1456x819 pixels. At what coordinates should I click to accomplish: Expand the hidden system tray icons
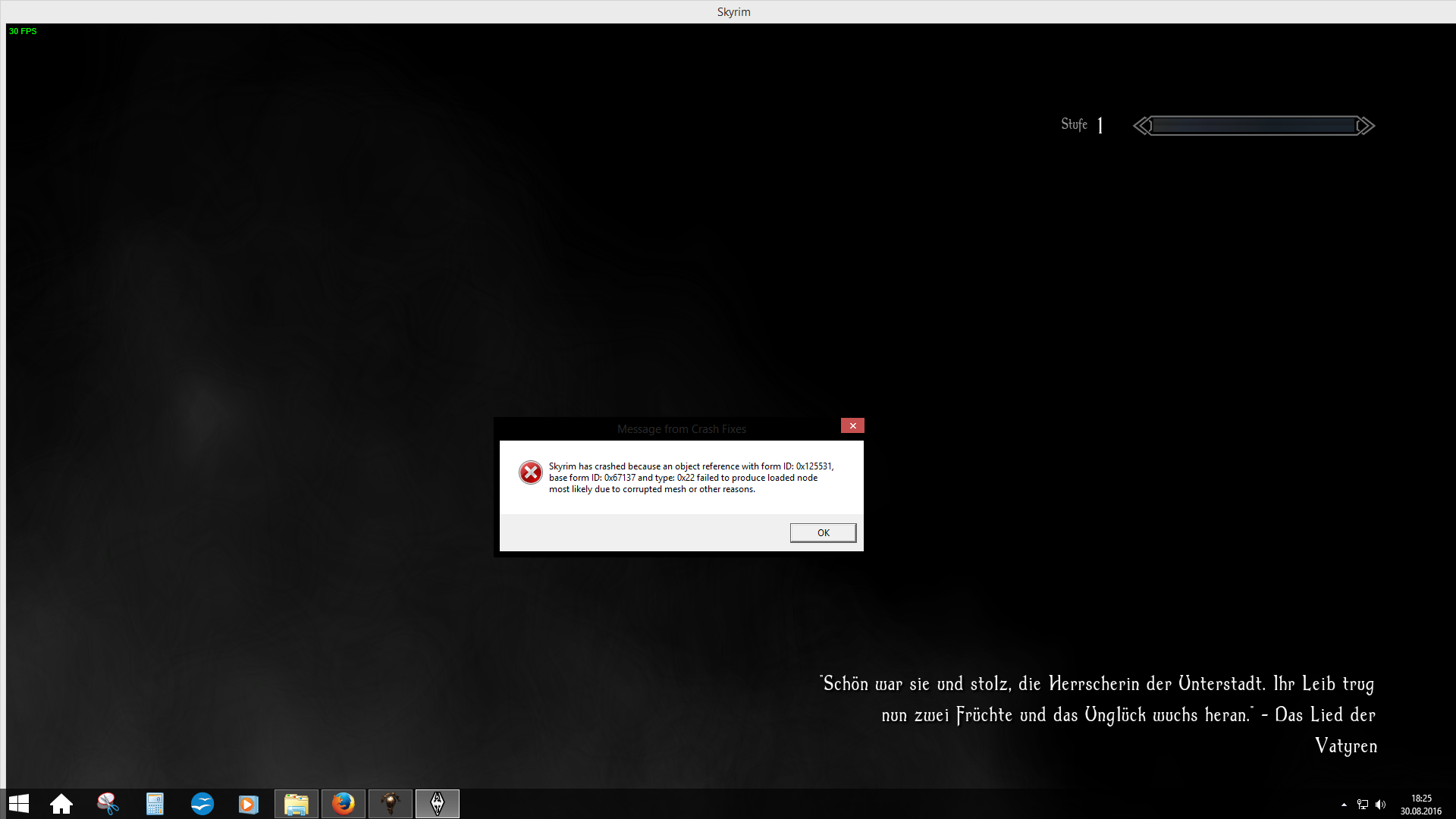click(1344, 805)
